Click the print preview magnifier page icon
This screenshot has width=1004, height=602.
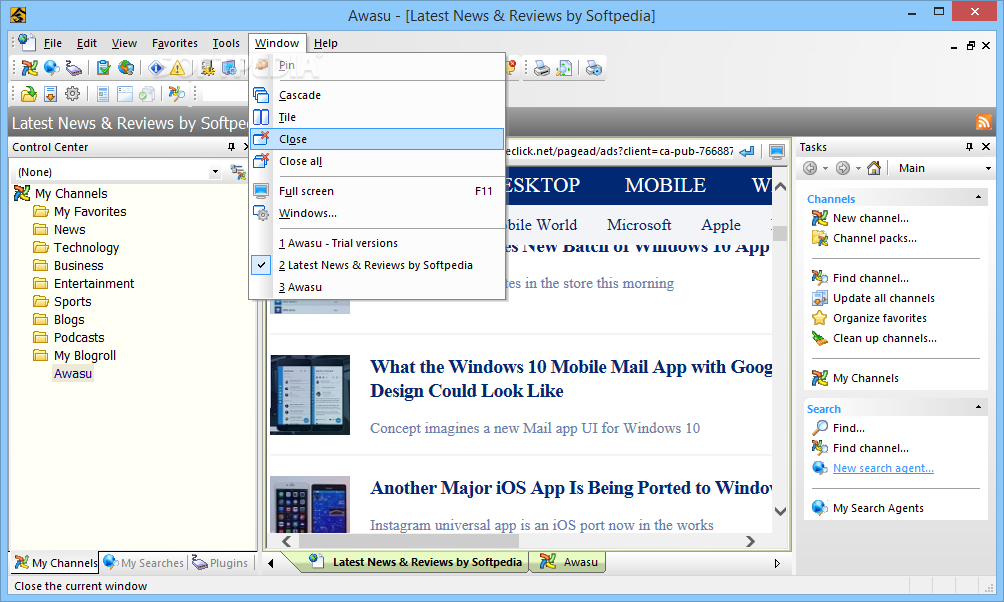tap(564, 68)
